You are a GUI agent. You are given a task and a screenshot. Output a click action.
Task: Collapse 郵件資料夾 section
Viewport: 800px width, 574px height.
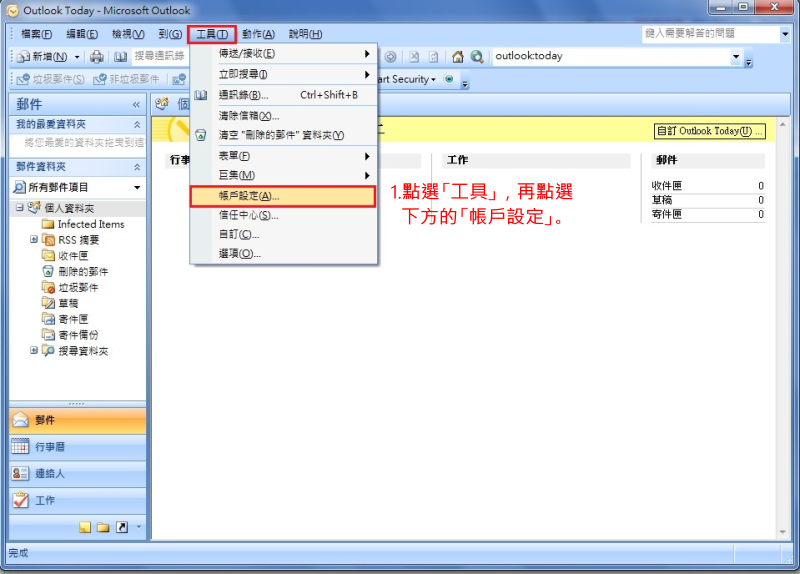(137, 167)
